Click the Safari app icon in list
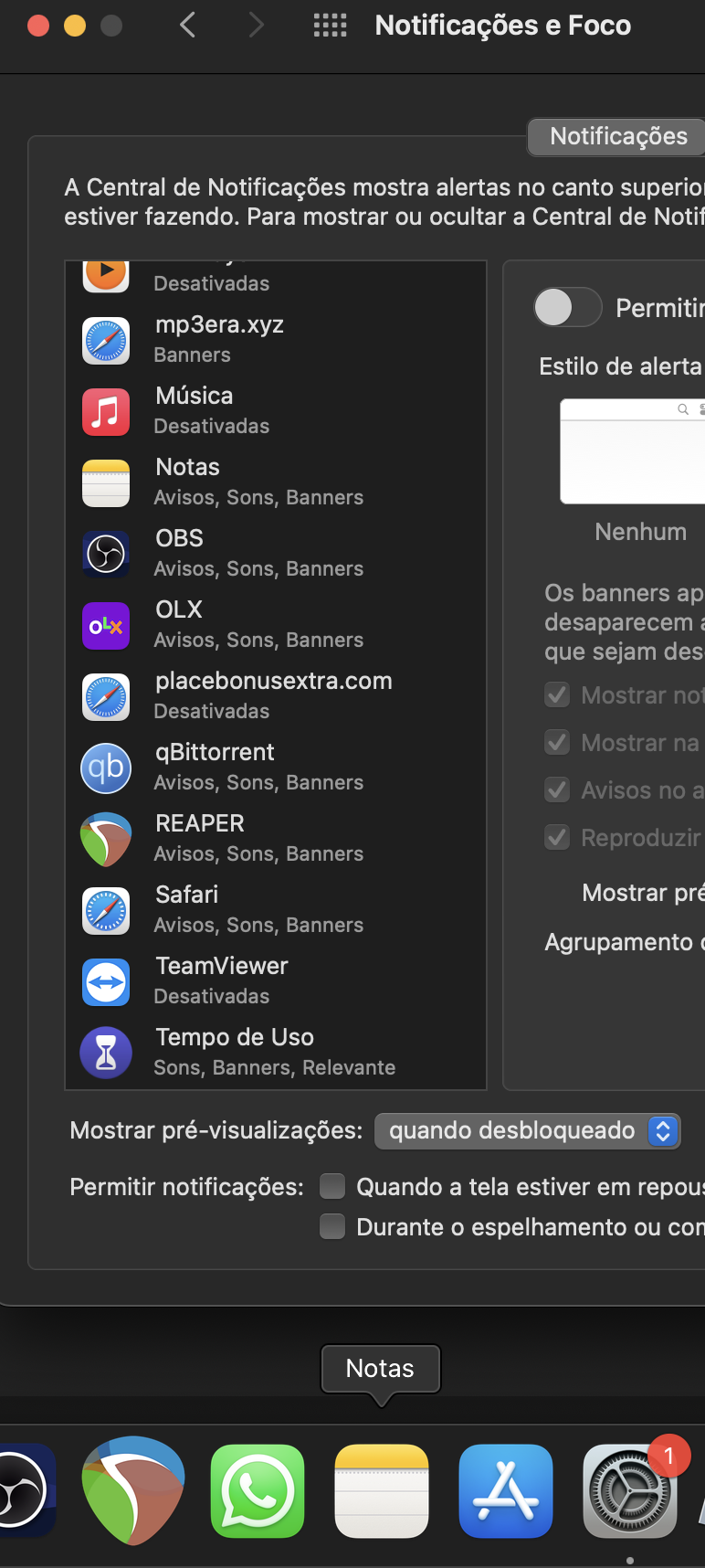 106,911
